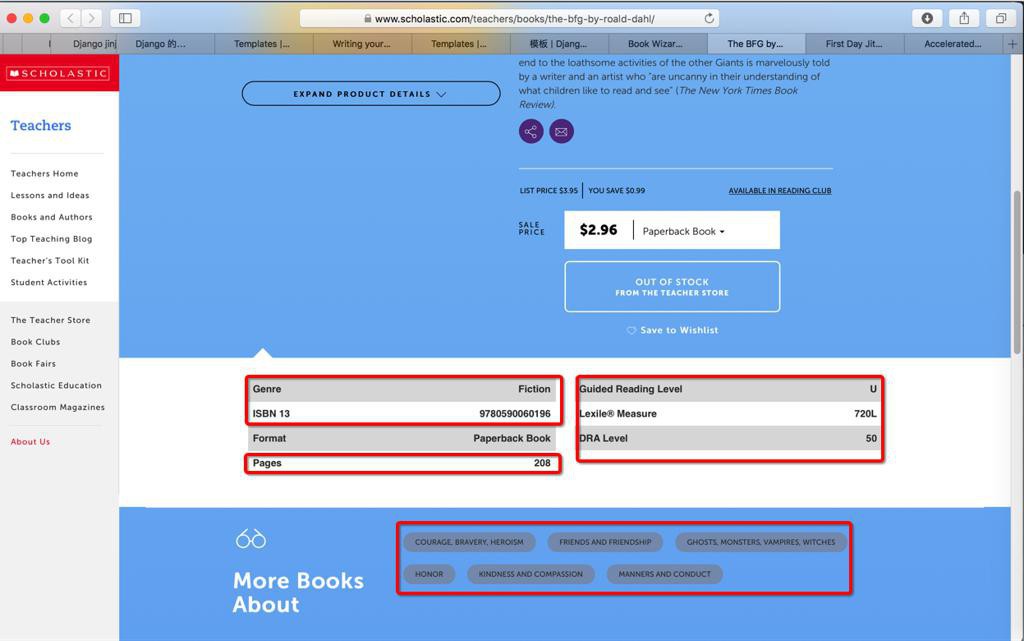Image resolution: width=1024 pixels, height=641 pixels.
Task: Show all tabs overview icon
Action: point(1000,18)
